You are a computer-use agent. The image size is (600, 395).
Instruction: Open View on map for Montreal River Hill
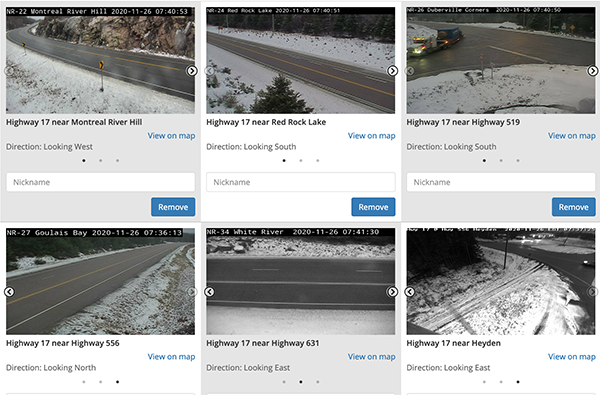[171, 135]
